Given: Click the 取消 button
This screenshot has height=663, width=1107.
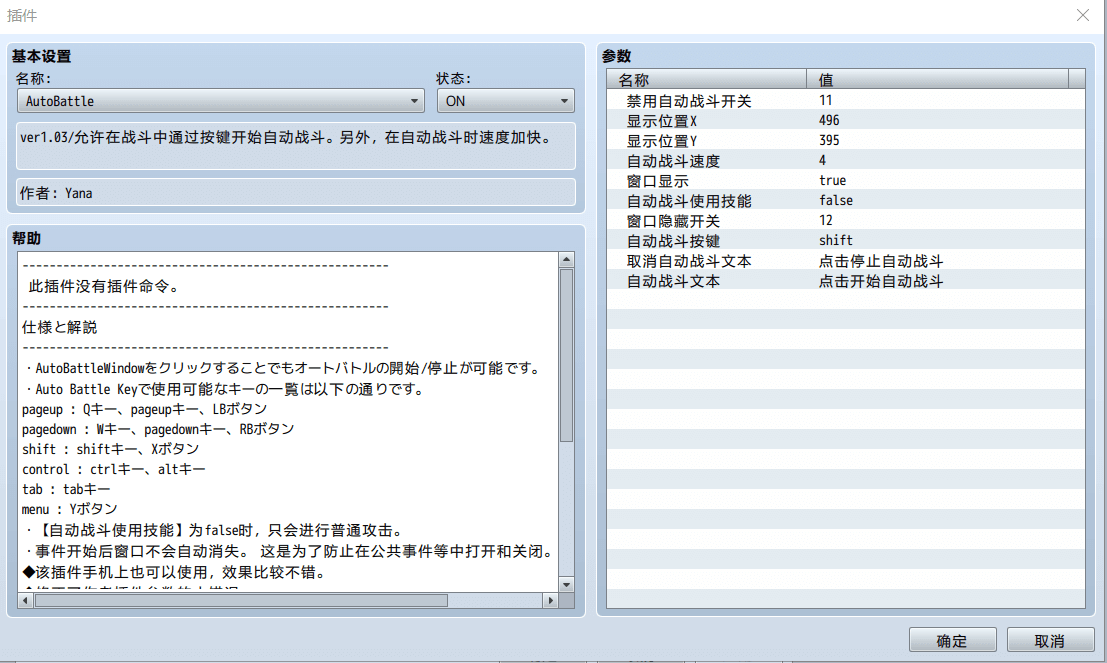Looking at the screenshot, I should coord(1050,640).
